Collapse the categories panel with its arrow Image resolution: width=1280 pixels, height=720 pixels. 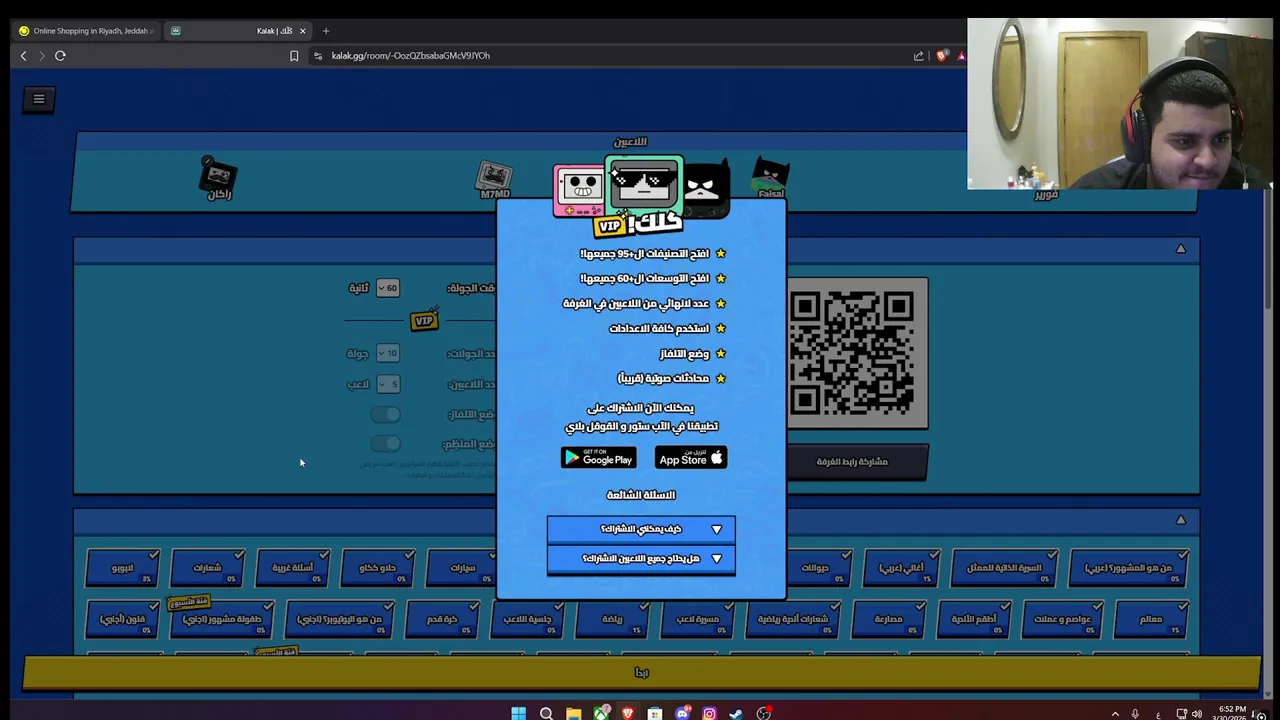(1181, 521)
